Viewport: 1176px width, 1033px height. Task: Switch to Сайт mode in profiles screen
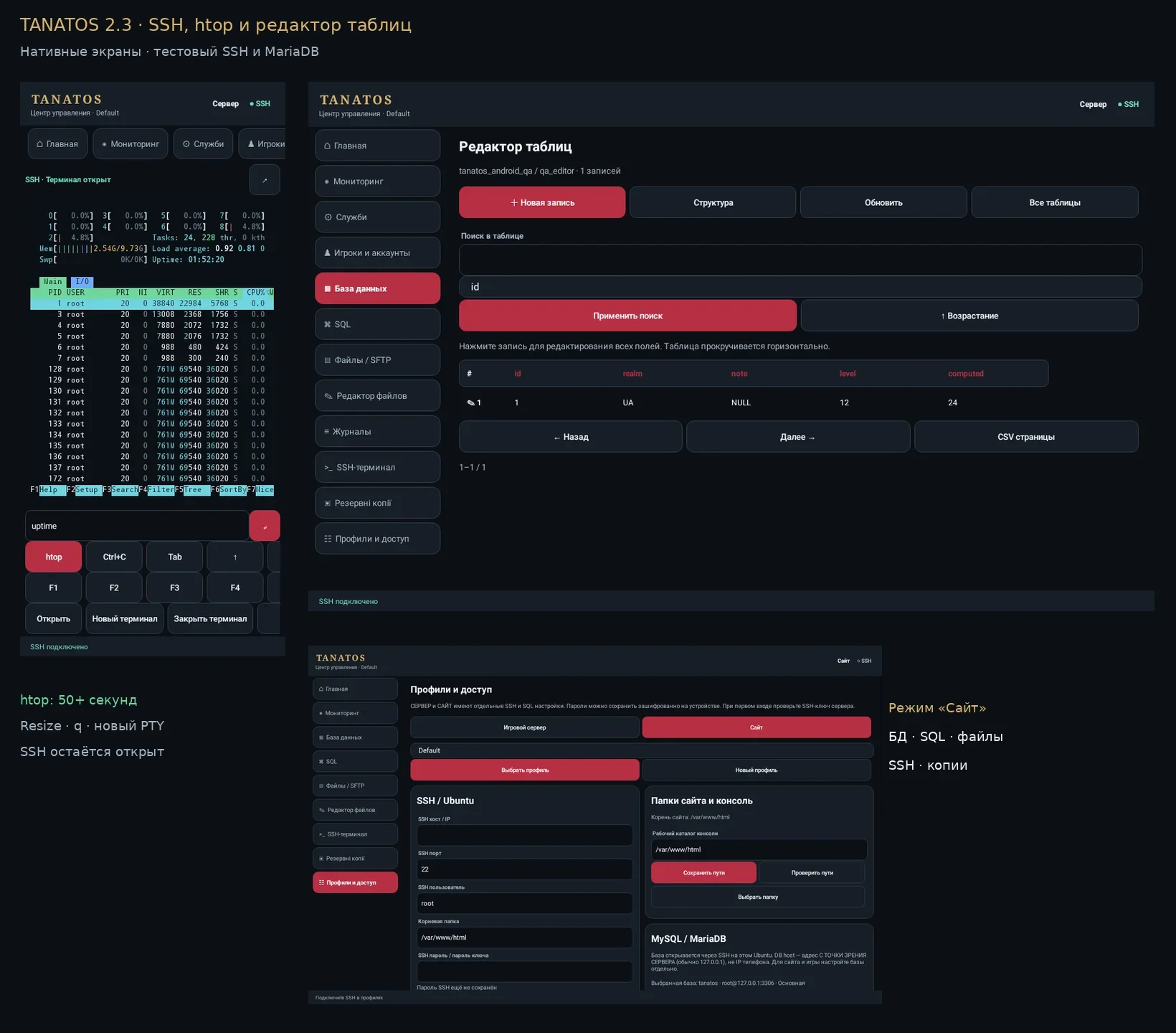757,727
